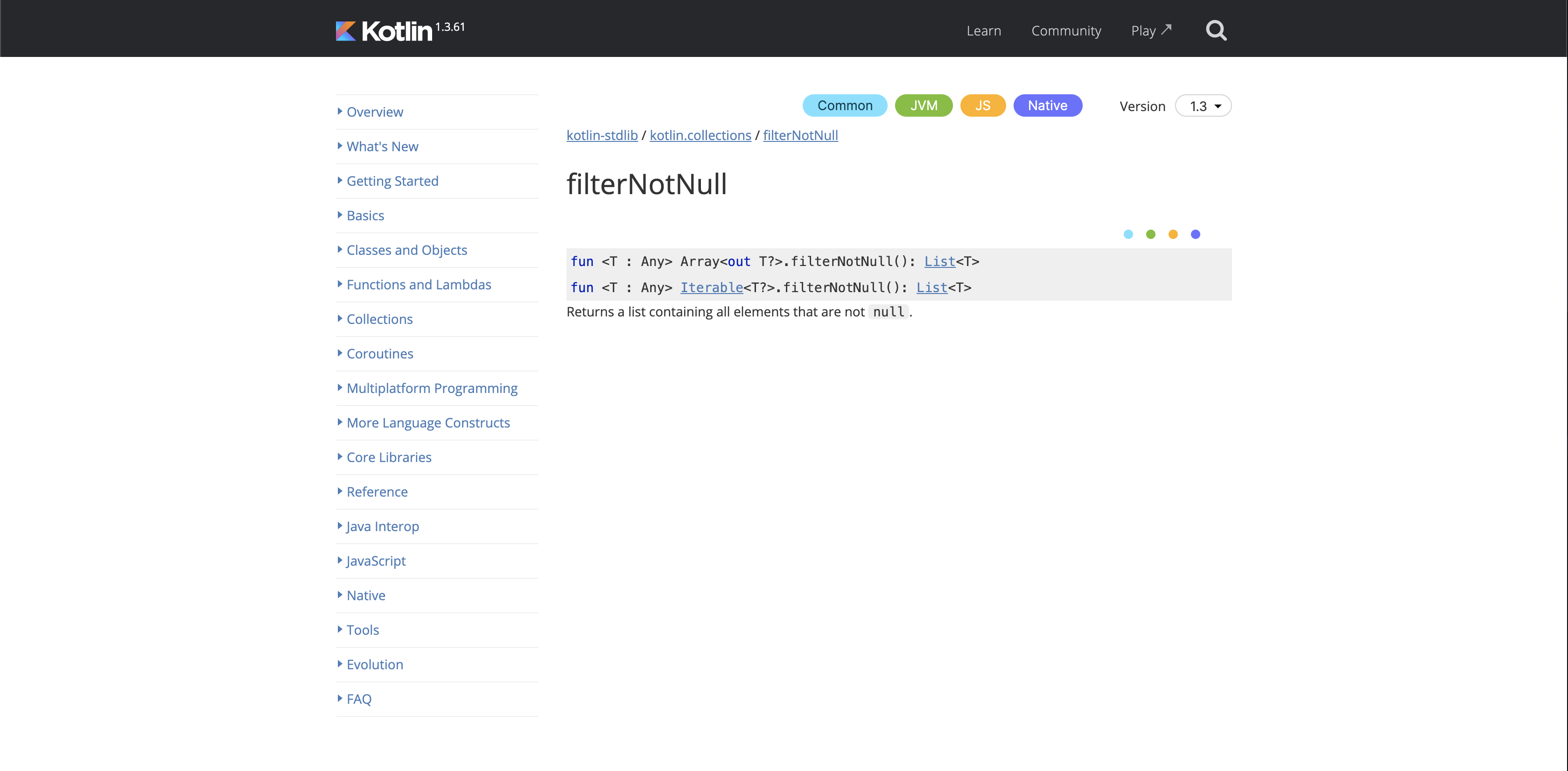The width and height of the screenshot is (1568, 771).
Task: Expand the Coroutines sidebar section
Action: click(379, 354)
